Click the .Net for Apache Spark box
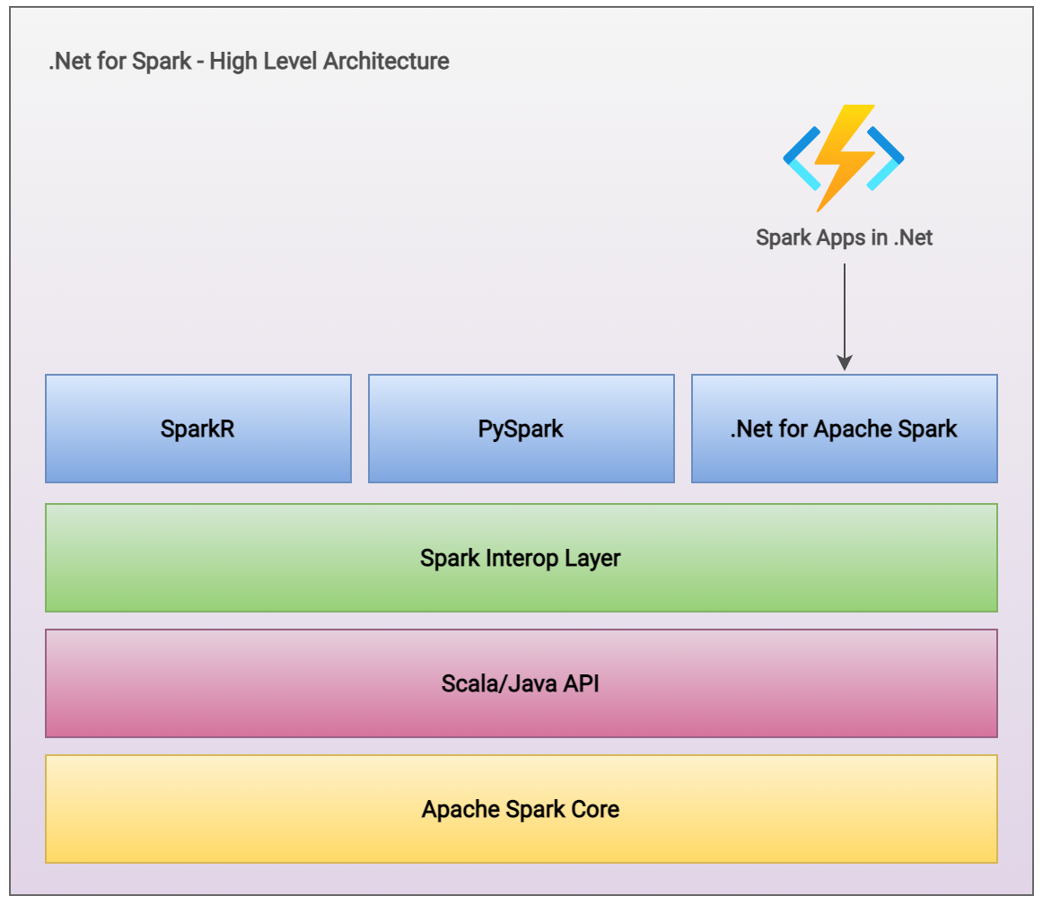This screenshot has width=1040, height=904. click(844, 428)
